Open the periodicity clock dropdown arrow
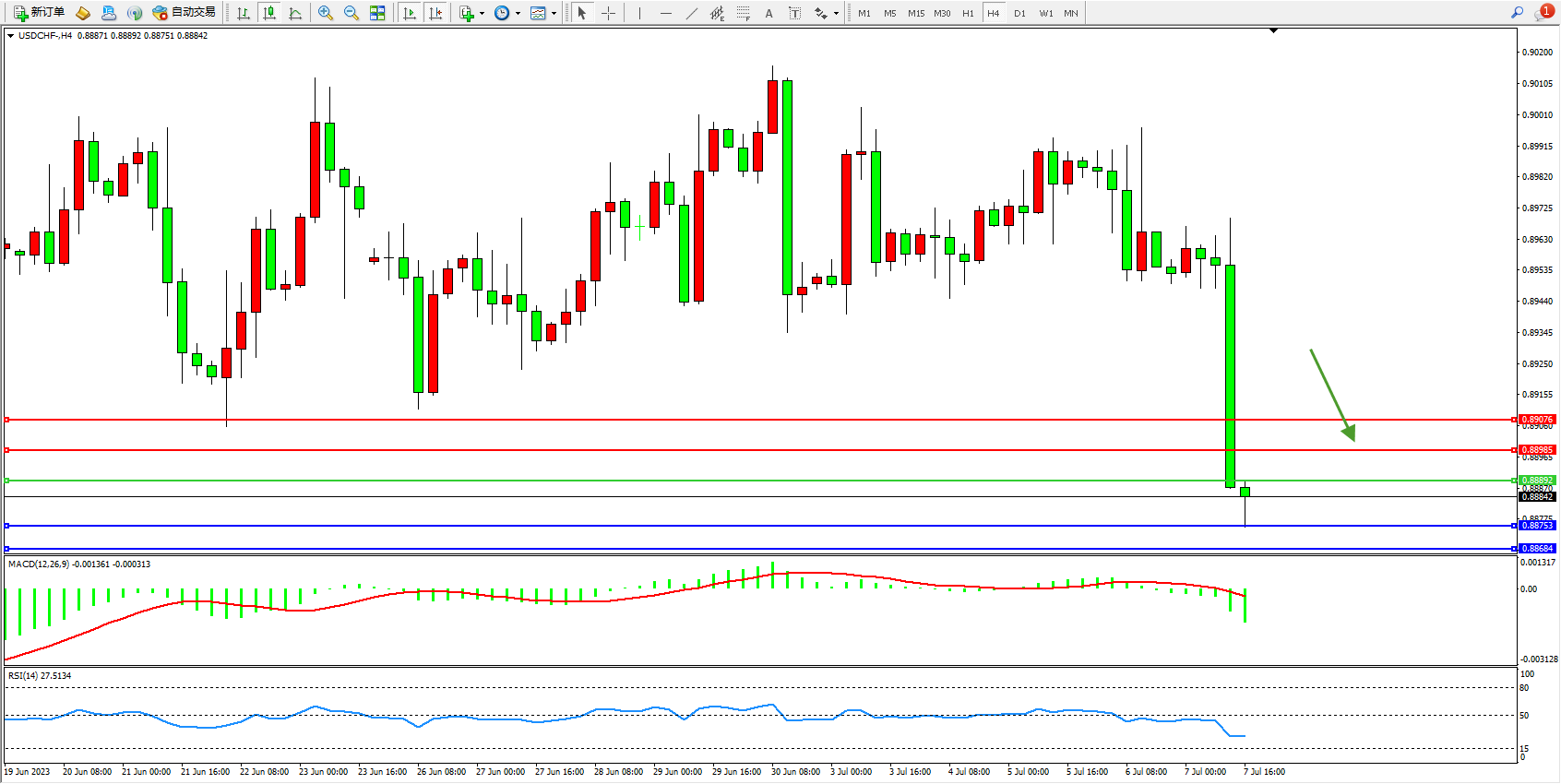 pyautogui.click(x=518, y=13)
